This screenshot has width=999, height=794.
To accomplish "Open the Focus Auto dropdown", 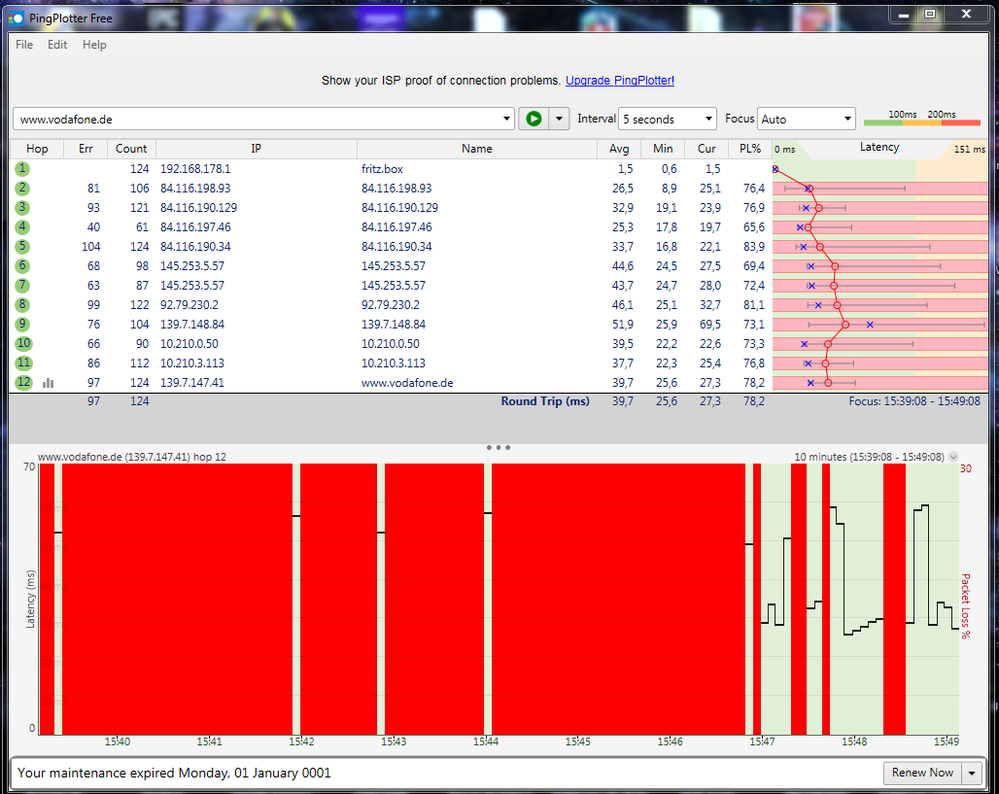I will (x=806, y=119).
